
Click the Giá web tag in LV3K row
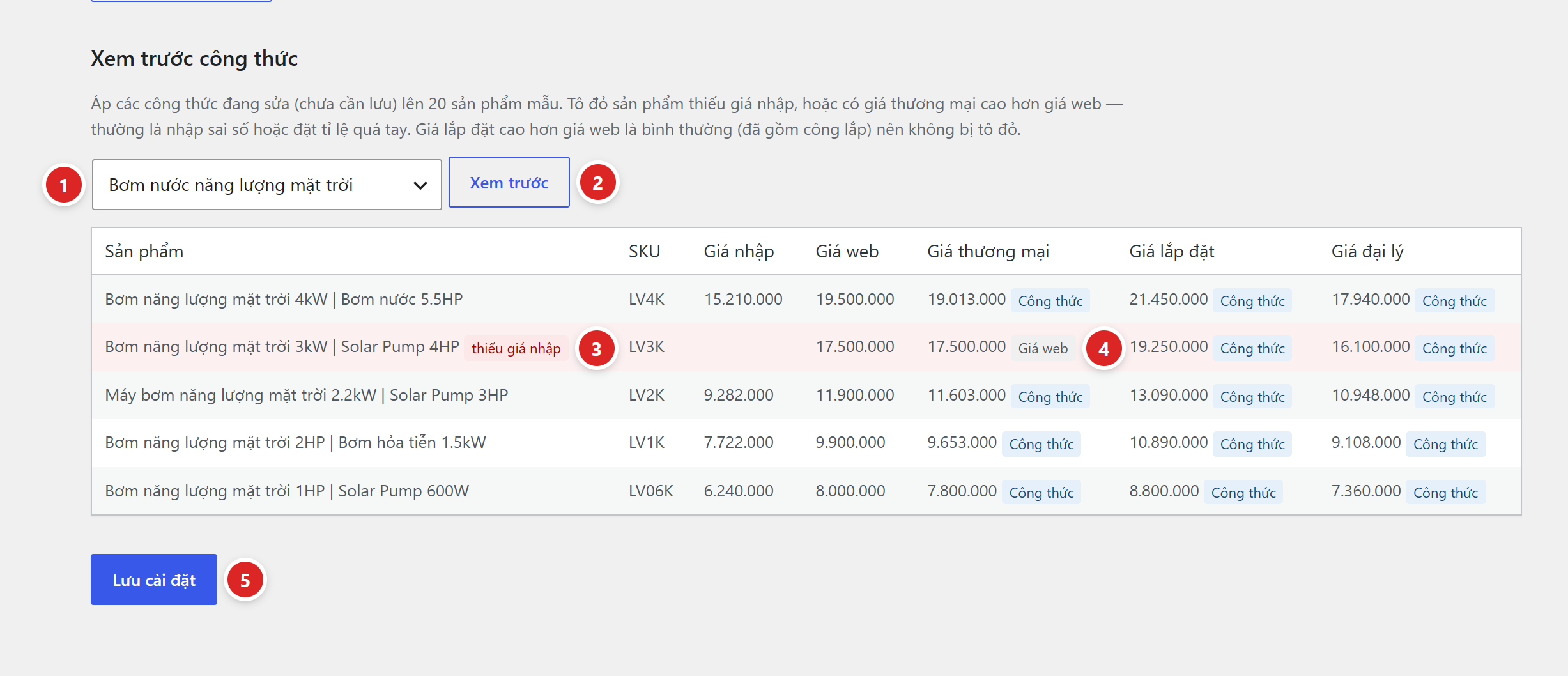pyautogui.click(x=1043, y=348)
